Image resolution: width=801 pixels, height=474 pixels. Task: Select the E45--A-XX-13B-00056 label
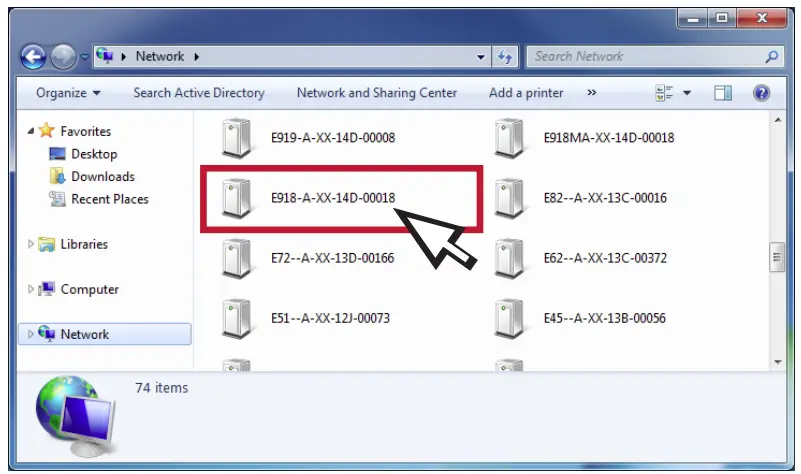click(604, 318)
